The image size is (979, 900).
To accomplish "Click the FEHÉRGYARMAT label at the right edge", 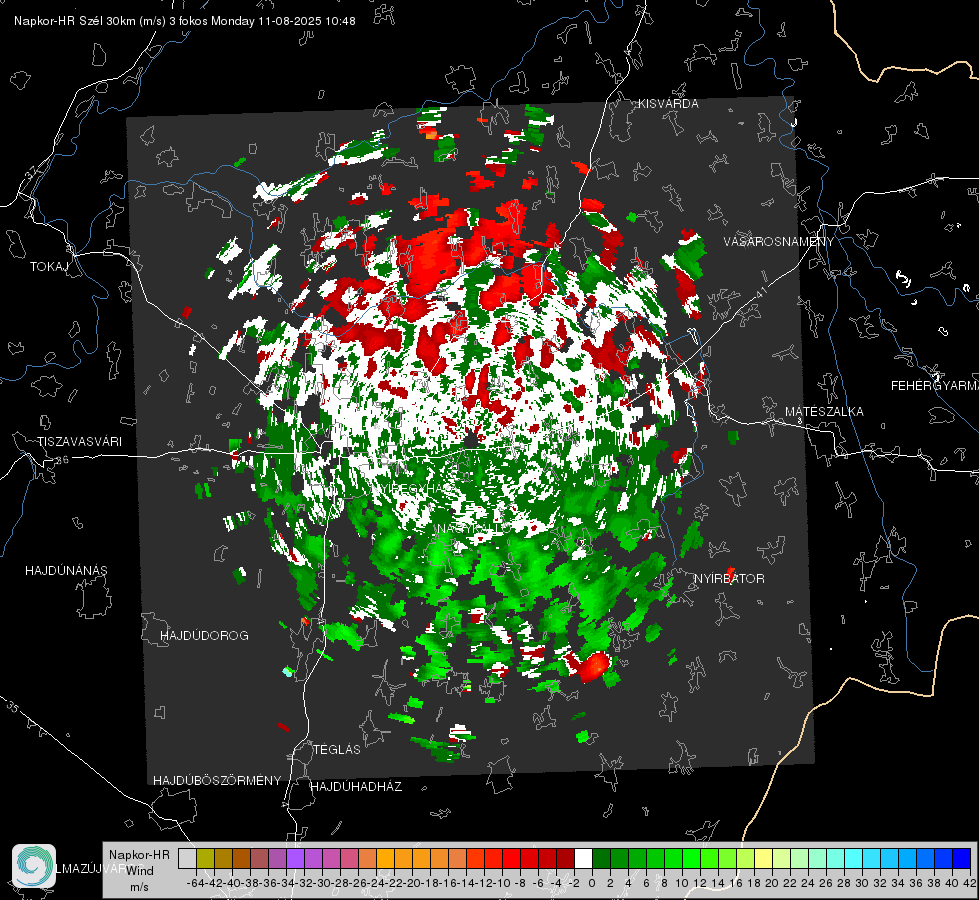I will [935, 386].
